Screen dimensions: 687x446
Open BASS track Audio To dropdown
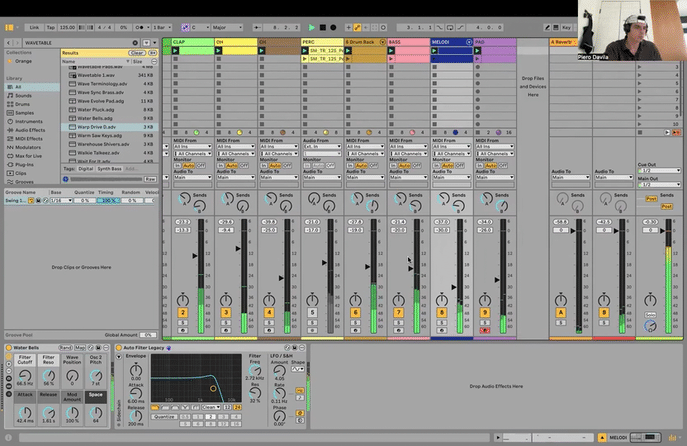408,177
